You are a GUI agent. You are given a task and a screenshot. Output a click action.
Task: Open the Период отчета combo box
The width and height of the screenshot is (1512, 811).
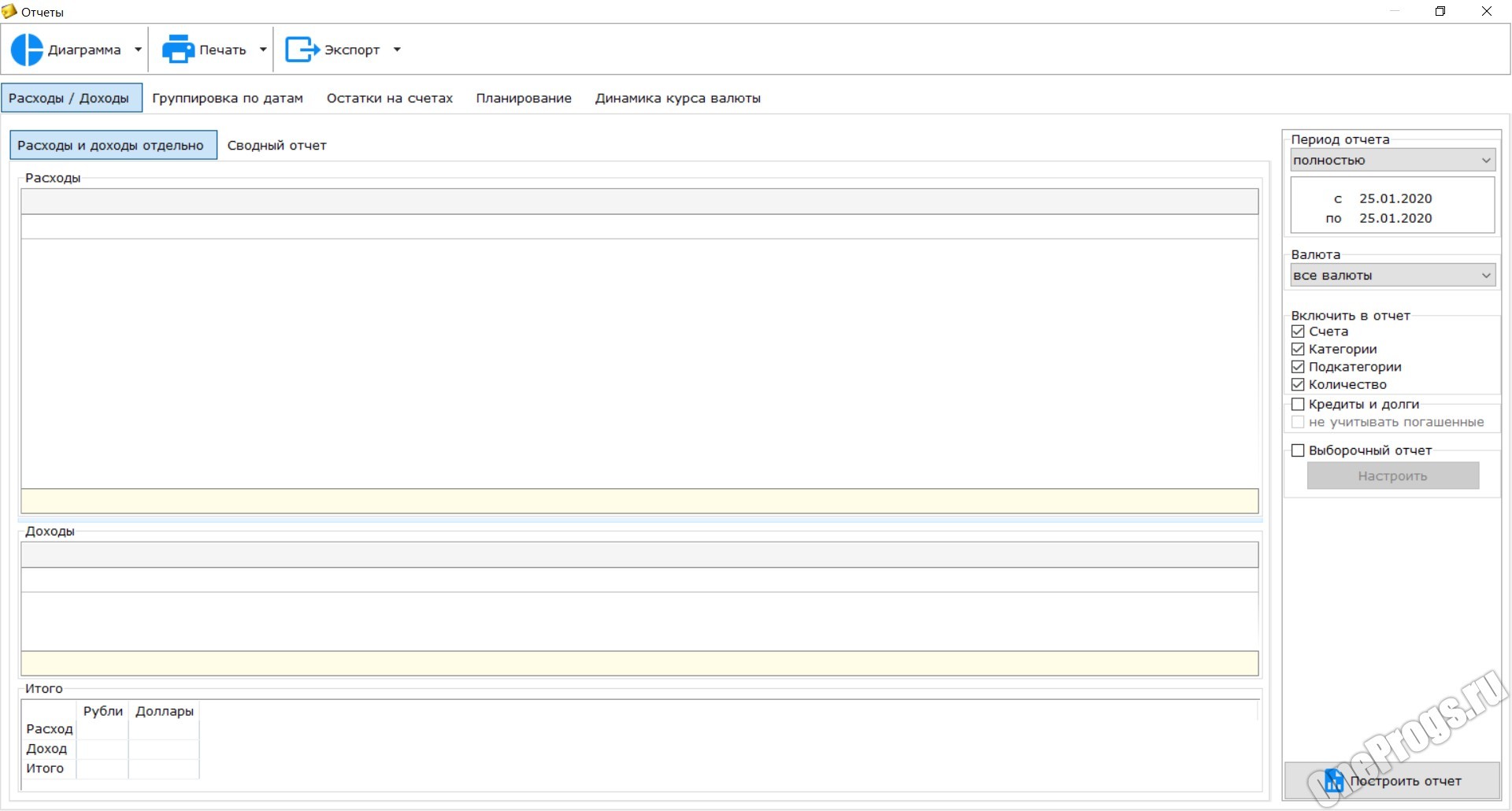click(x=1392, y=160)
